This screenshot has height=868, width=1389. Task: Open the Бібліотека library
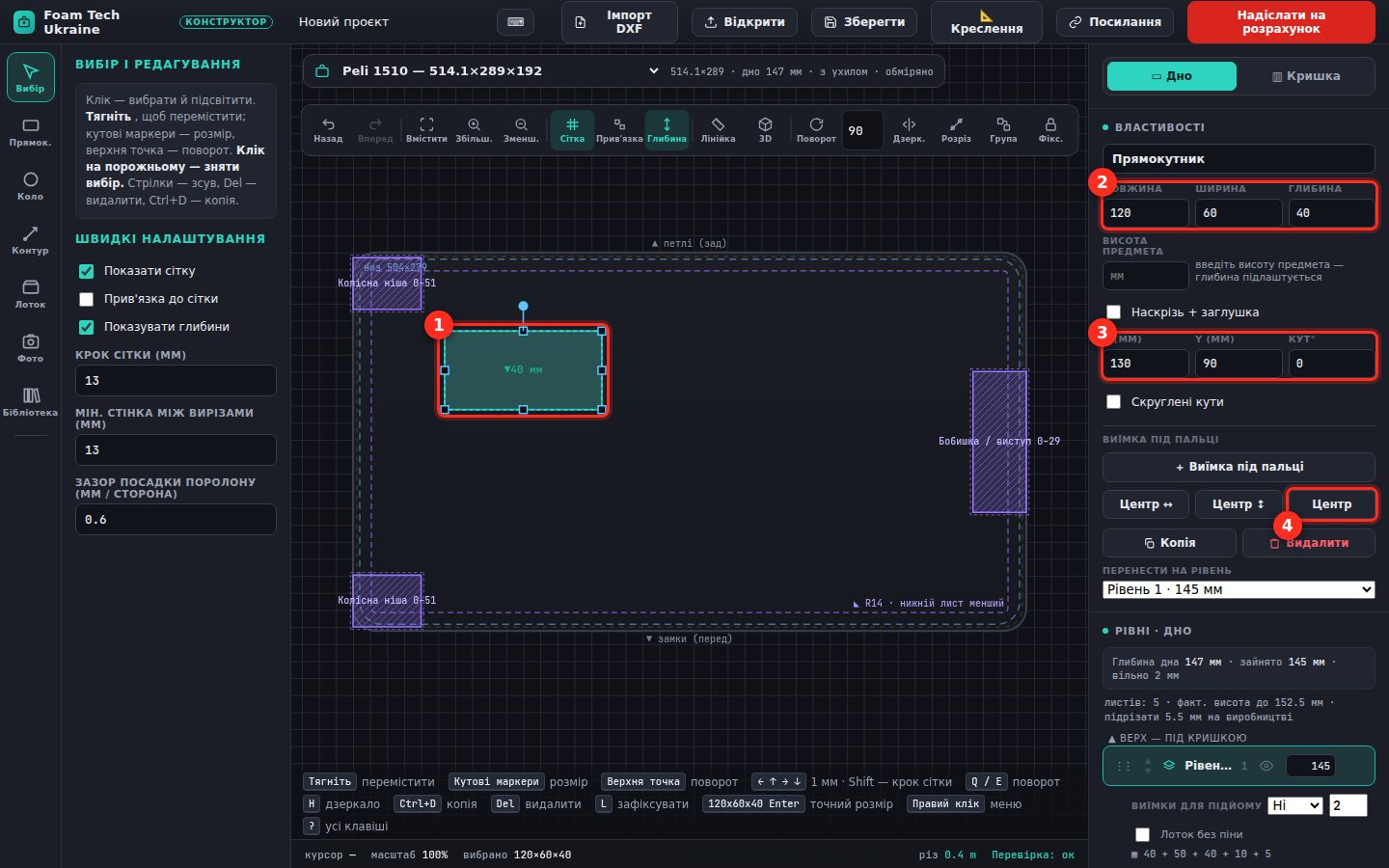click(30, 402)
